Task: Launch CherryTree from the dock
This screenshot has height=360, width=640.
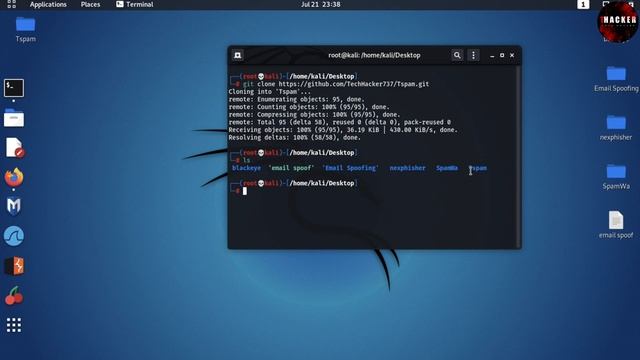Action: [x=14, y=296]
